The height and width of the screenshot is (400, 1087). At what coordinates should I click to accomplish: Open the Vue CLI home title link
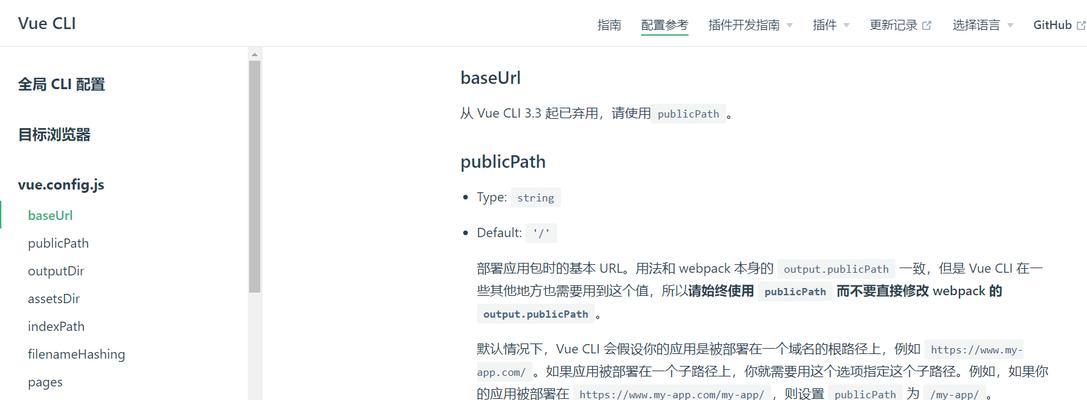tap(47, 24)
